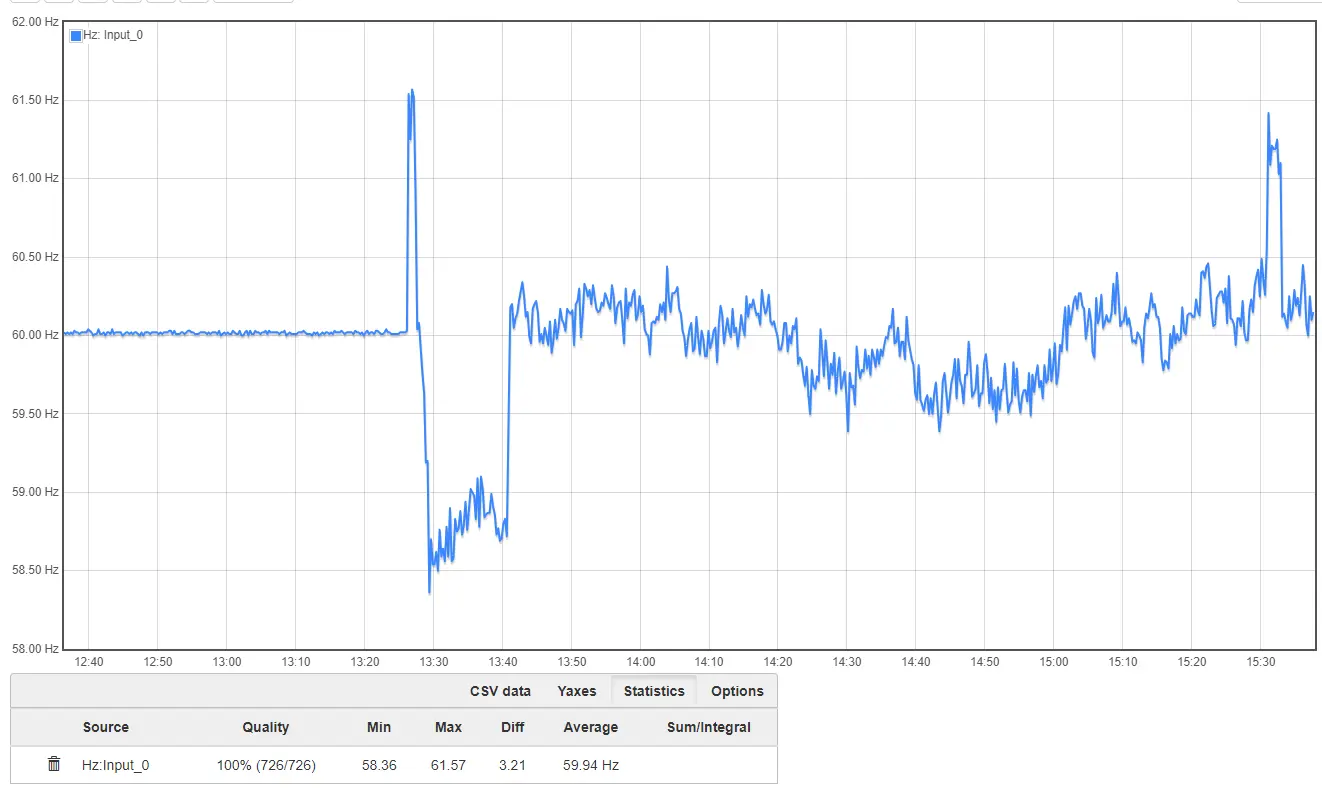Click the Quality column header
The image size is (1322, 791).
coord(266,727)
